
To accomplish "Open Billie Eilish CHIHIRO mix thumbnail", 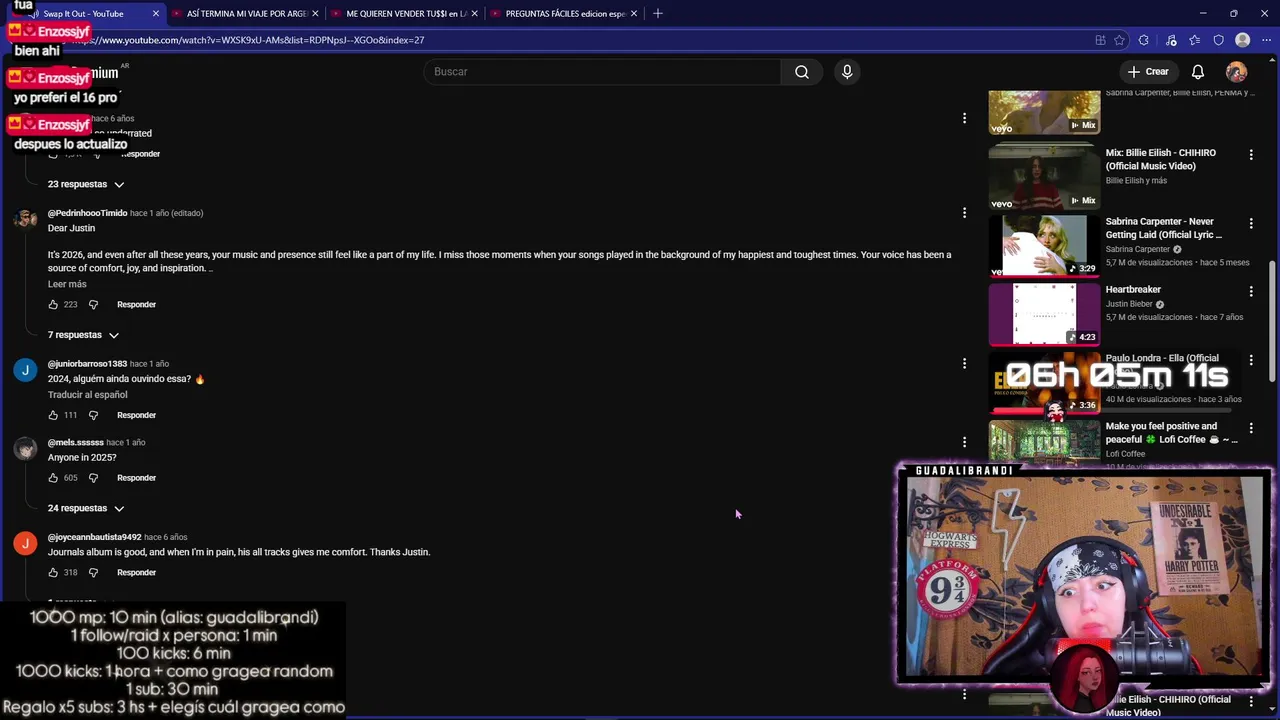I will tap(1044, 177).
